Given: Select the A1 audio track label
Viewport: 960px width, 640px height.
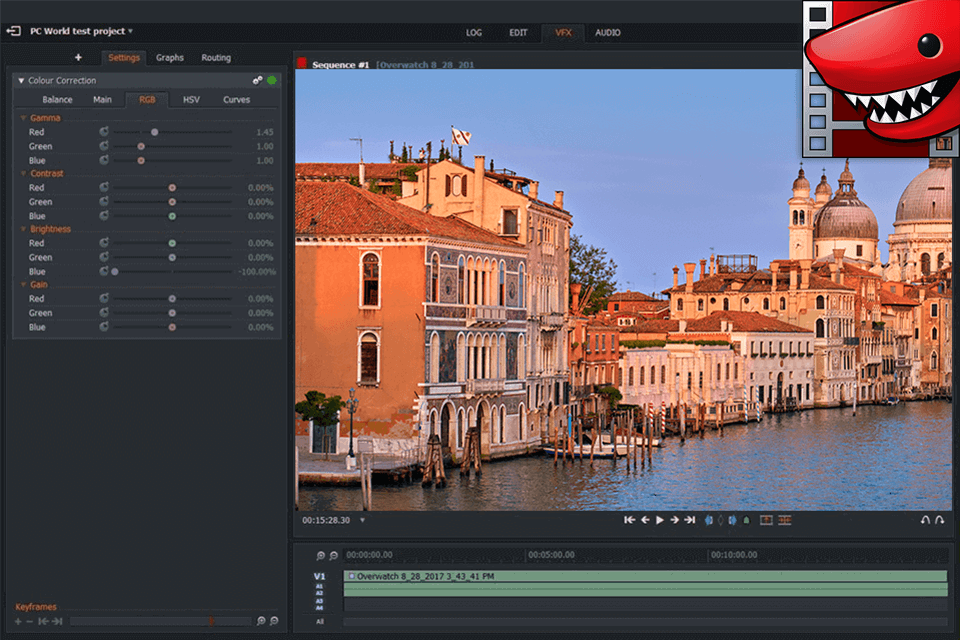Looking at the screenshot, I should tap(319, 586).
